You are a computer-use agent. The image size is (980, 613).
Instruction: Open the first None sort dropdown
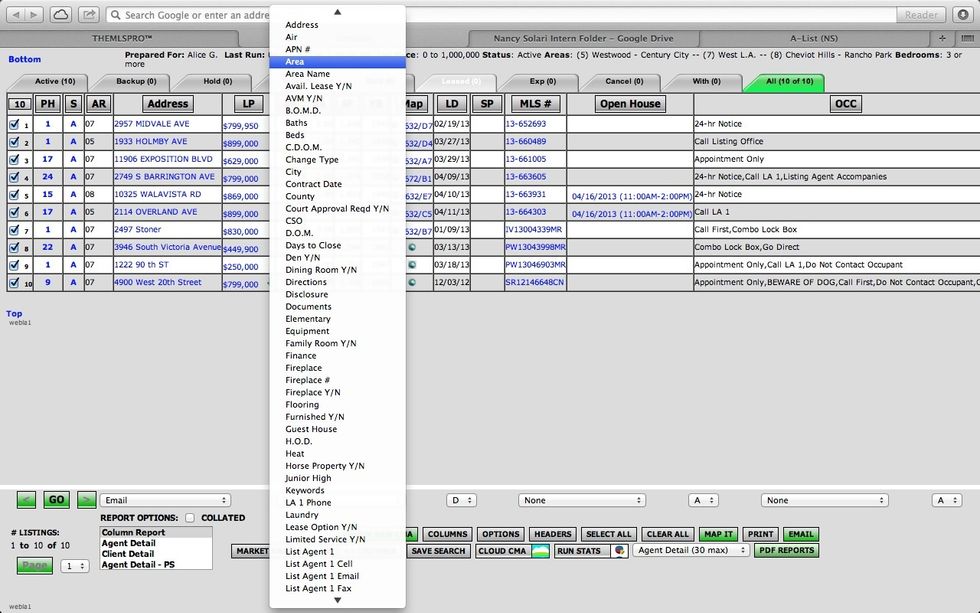pos(582,500)
